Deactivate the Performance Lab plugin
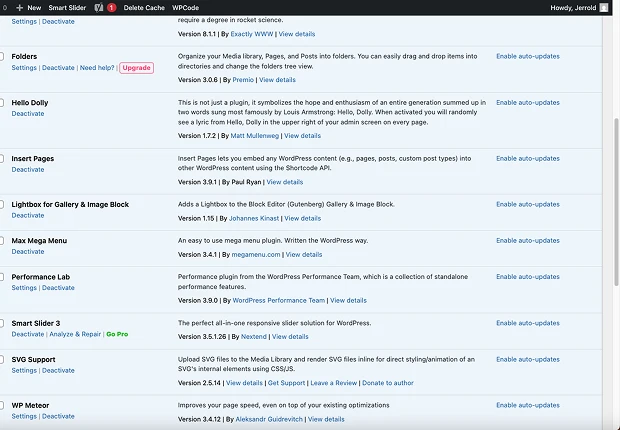 click(x=58, y=288)
